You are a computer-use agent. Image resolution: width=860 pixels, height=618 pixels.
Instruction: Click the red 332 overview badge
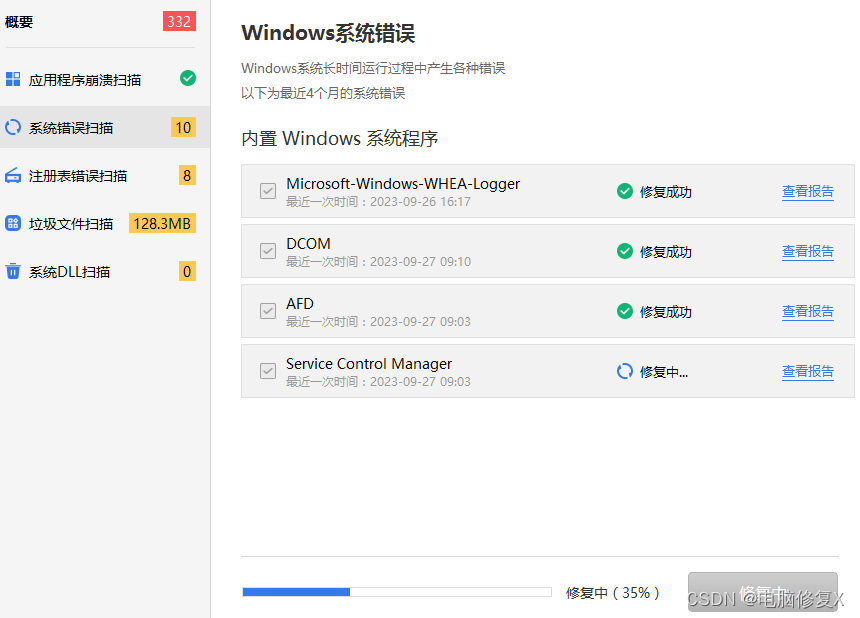[179, 21]
